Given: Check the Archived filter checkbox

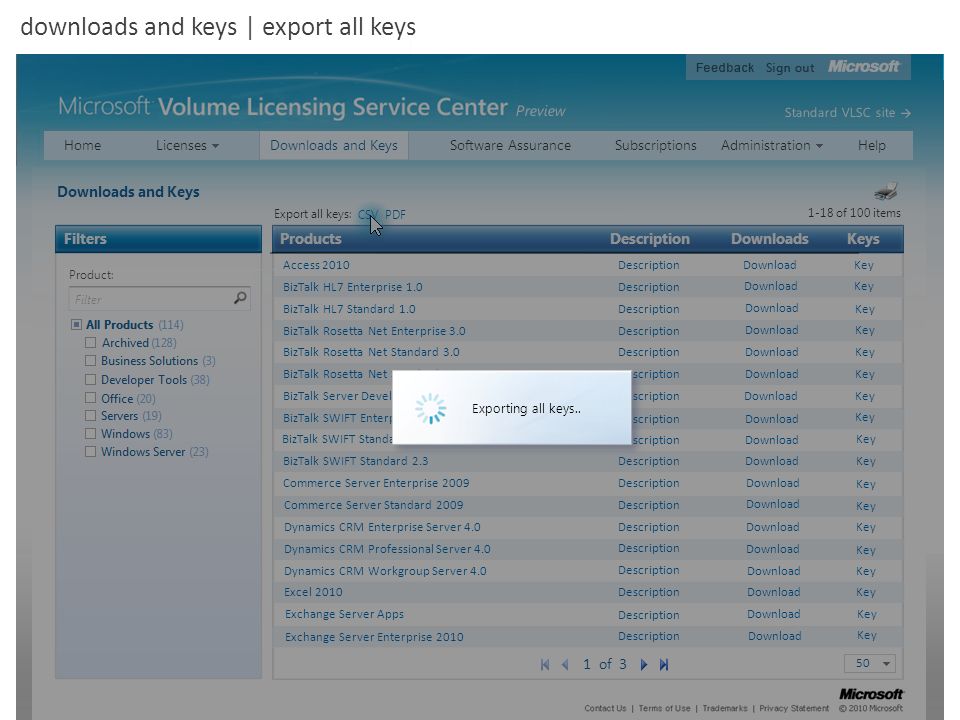Looking at the screenshot, I should tap(90, 342).
